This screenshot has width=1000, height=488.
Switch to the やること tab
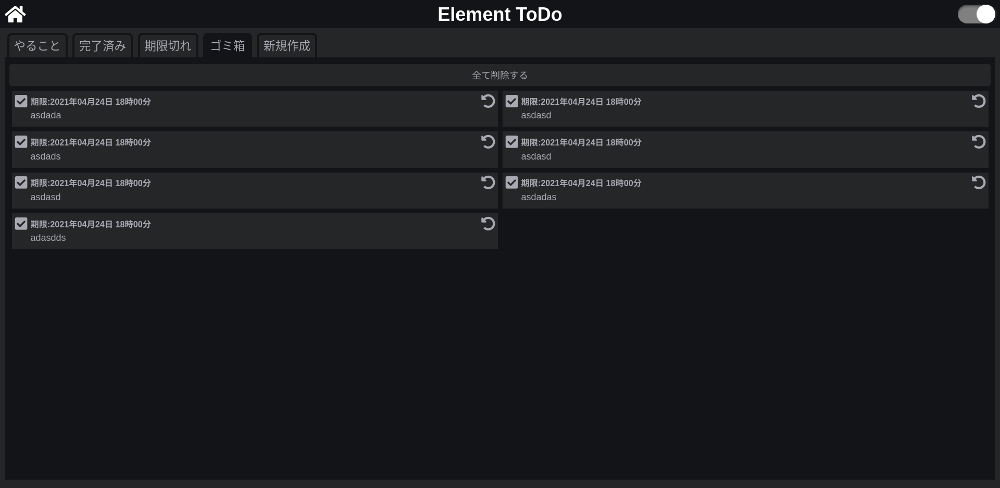[37, 46]
